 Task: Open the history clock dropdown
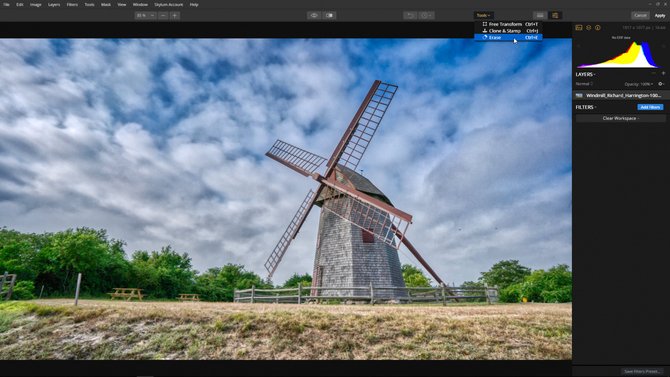pyautogui.click(x=426, y=15)
